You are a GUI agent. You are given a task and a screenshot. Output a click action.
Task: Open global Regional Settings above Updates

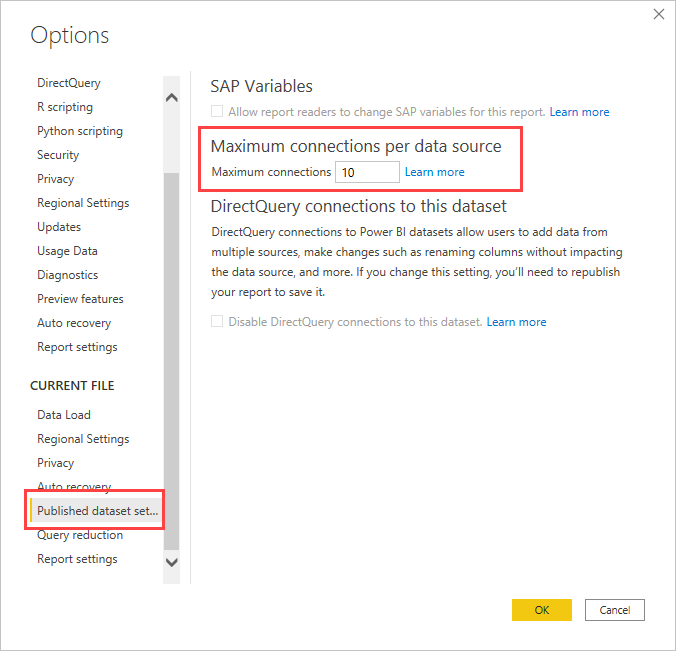[x=83, y=203]
